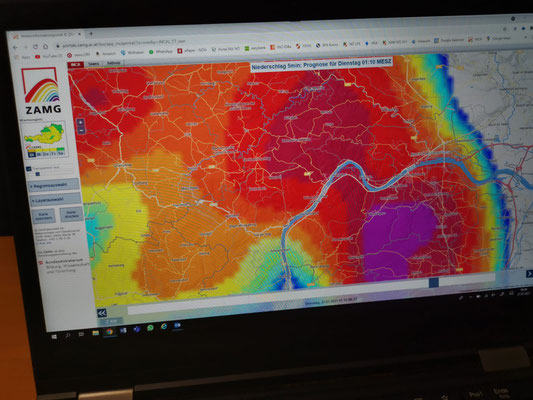This screenshot has height=400, width=533.
Task: Toggle the Transparenz checkbox
Action: (29, 169)
